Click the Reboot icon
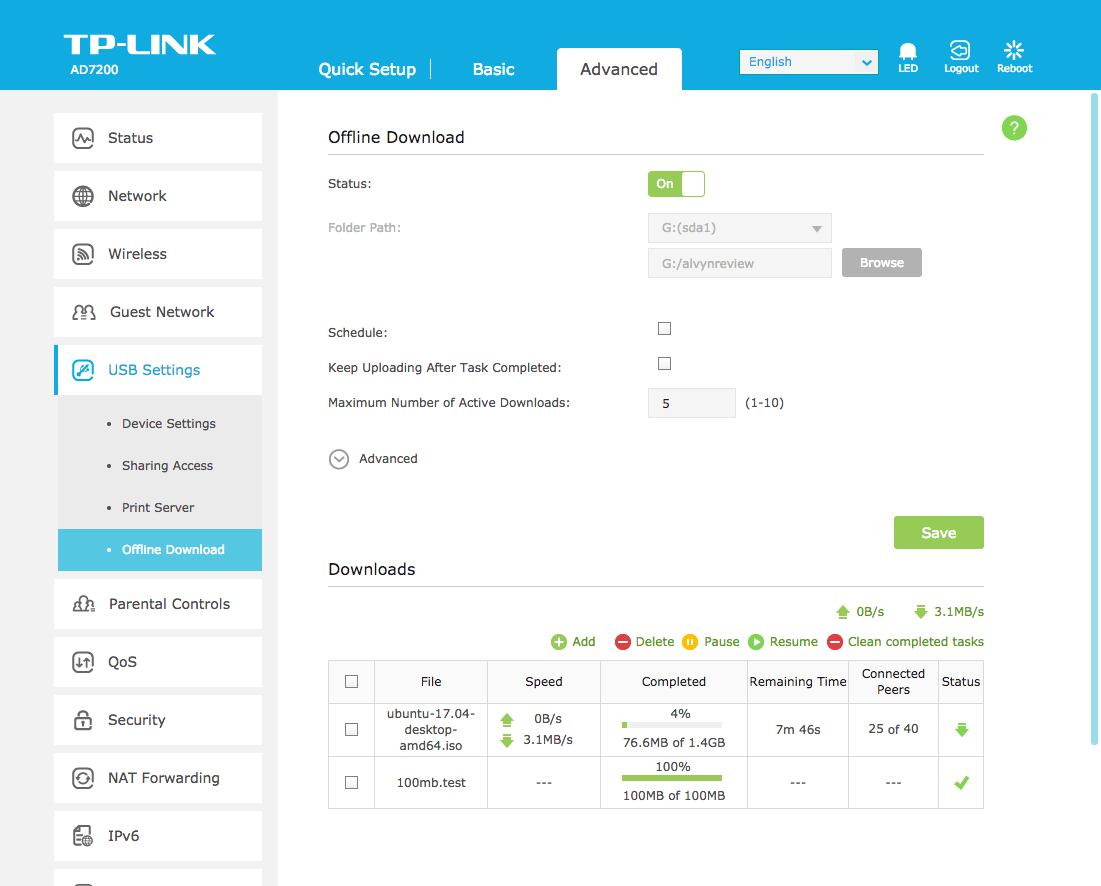Image resolution: width=1101 pixels, height=886 pixels. (x=1014, y=52)
